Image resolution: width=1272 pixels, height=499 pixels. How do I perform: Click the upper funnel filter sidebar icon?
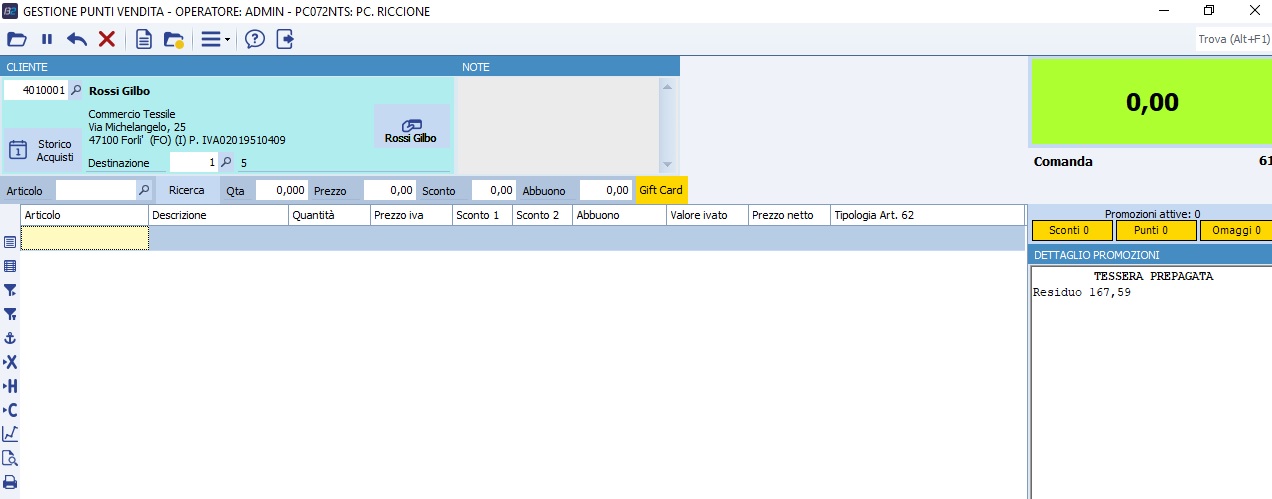(10, 290)
